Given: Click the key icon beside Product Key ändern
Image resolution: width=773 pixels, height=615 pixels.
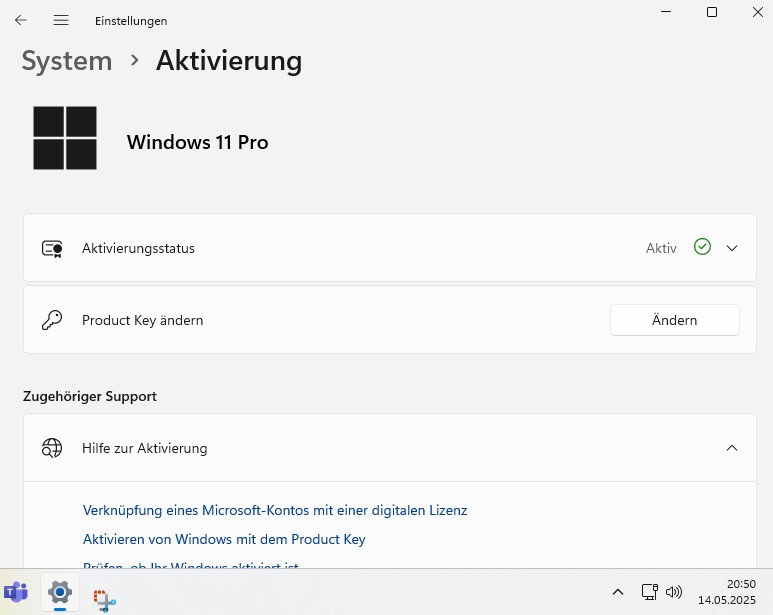Looking at the screenshot, I should pyautogui.click(x=52, y=320).
